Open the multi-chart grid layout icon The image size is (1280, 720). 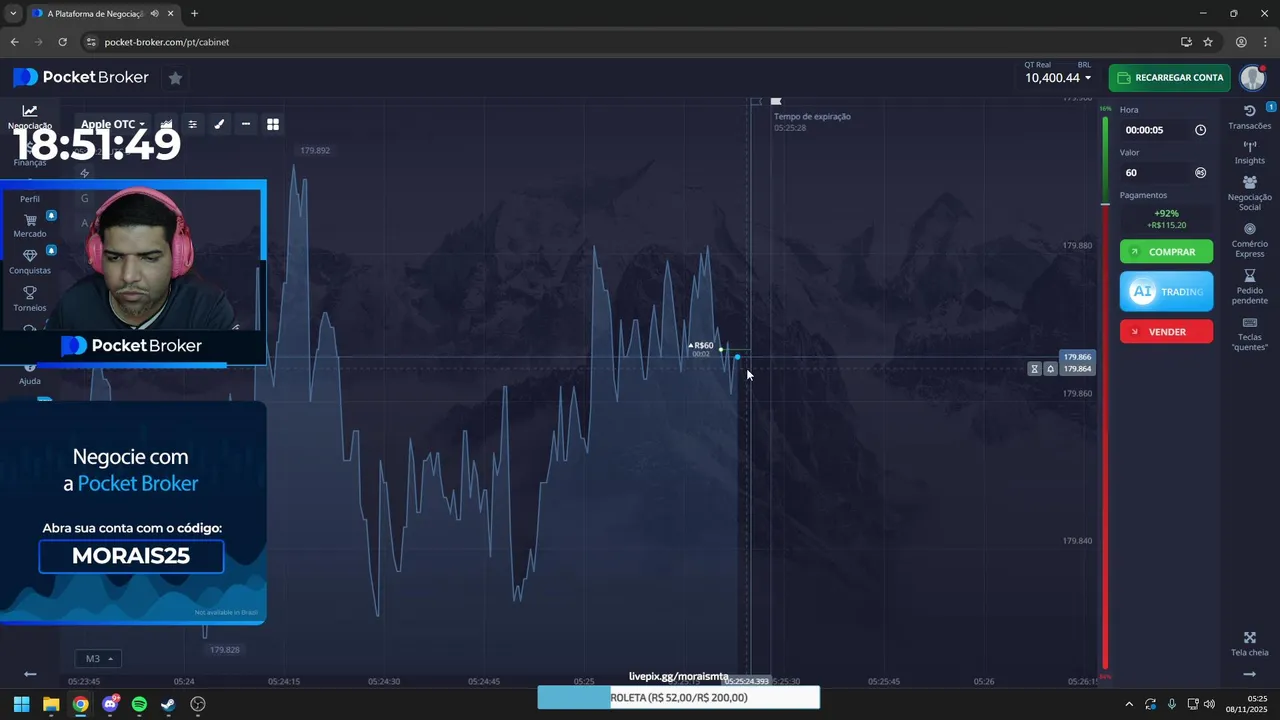click(x=273, y=124)
